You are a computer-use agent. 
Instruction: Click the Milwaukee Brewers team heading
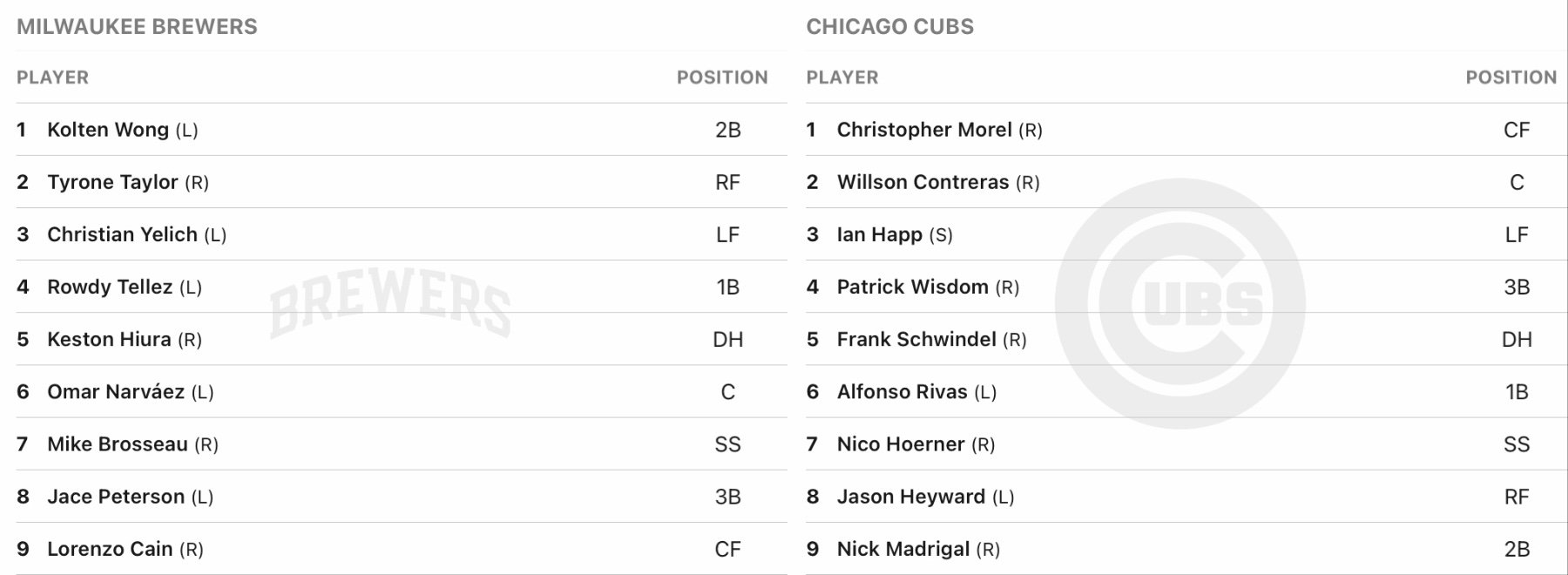tap(137, 26)
